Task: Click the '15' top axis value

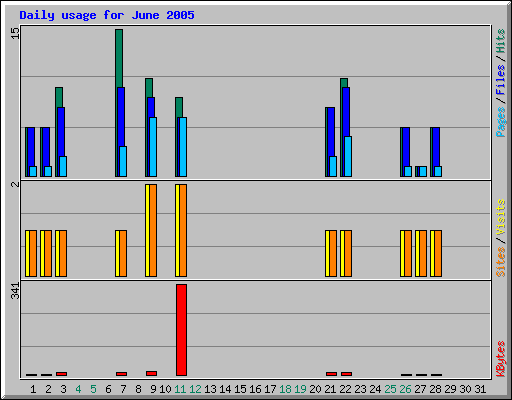Action: click(15, 33)
